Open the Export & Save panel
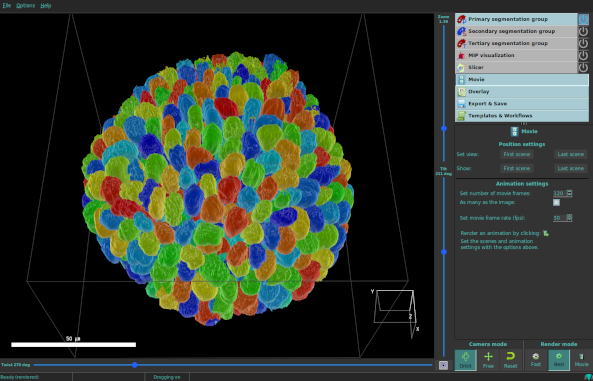 point(522,104)
